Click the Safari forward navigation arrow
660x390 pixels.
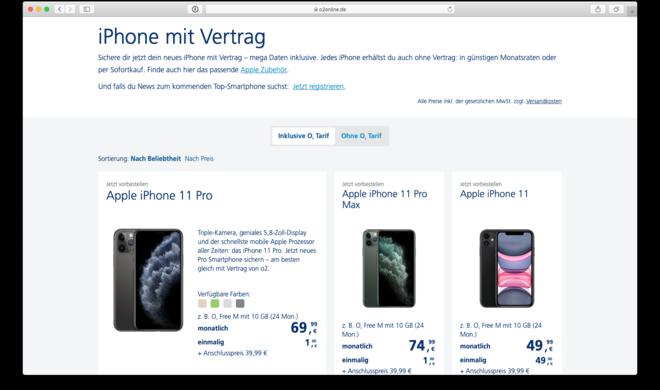(70, 9)
